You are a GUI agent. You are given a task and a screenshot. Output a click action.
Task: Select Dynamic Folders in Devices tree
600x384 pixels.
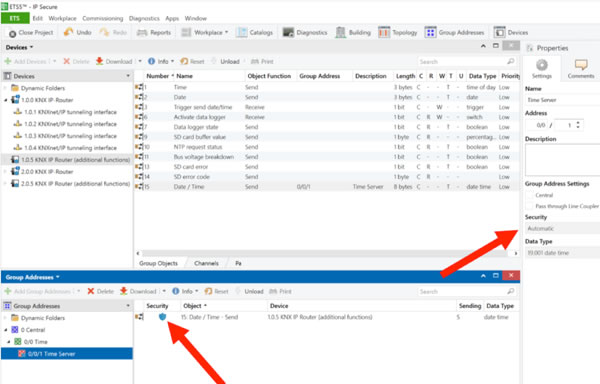42,88
